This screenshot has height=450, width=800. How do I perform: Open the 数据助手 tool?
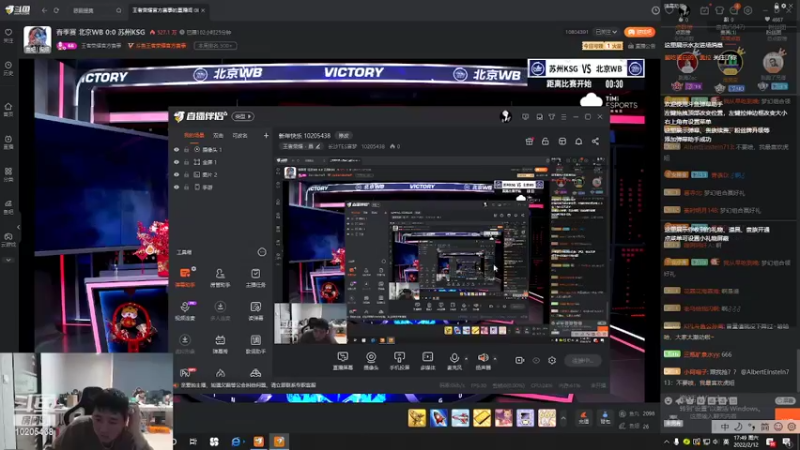coord(255,344)
